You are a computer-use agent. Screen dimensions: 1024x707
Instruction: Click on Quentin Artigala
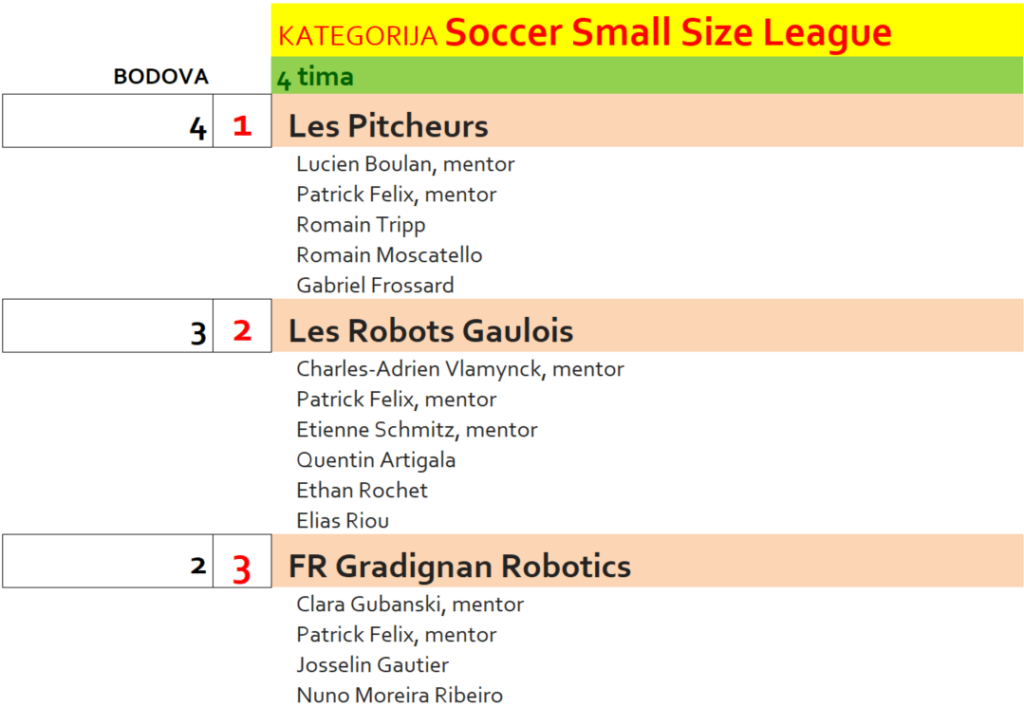coord(376,460)
